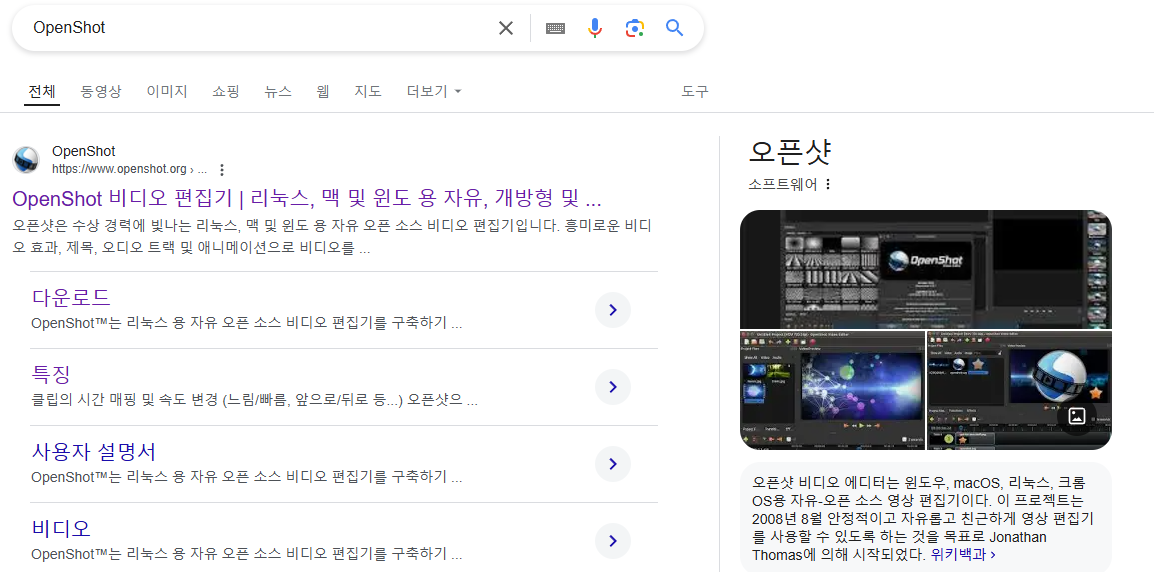The width and height of the screenshot is (1154, 572).
Task: Click the arrow button for 다운로드
Action: [x=613, y=311]
